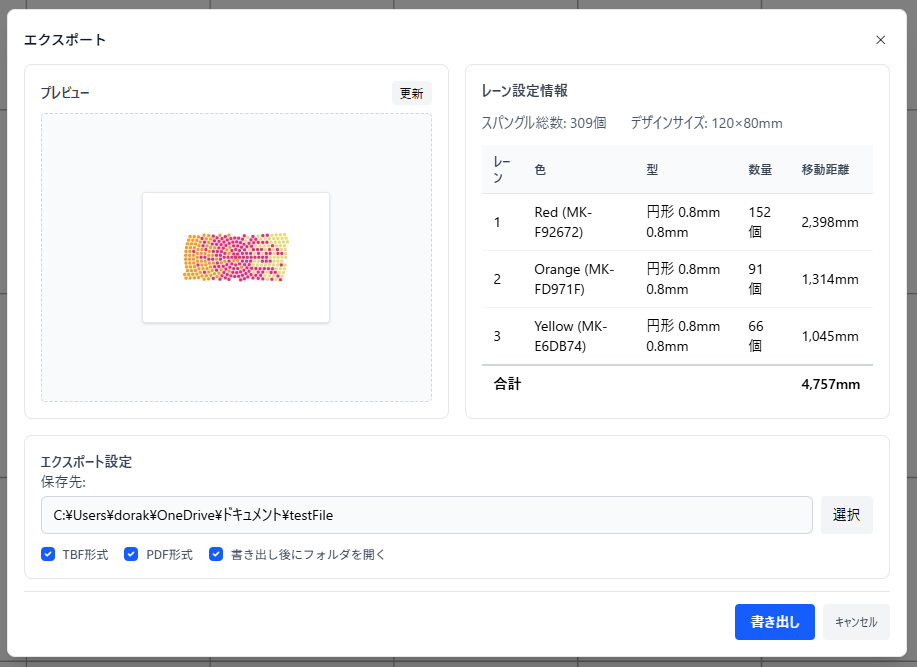Select the design preview thumbnail
917x667 pixels.
(x=235, y=257)
